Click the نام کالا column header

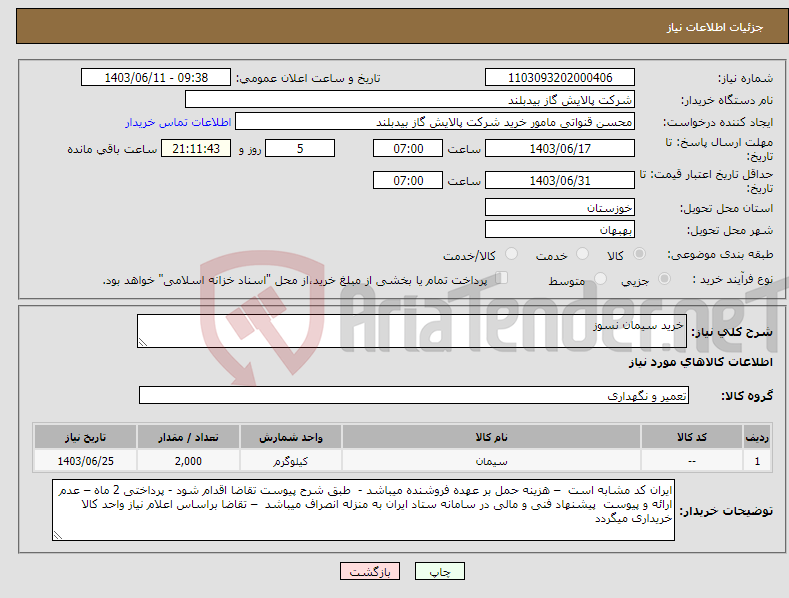491,437
